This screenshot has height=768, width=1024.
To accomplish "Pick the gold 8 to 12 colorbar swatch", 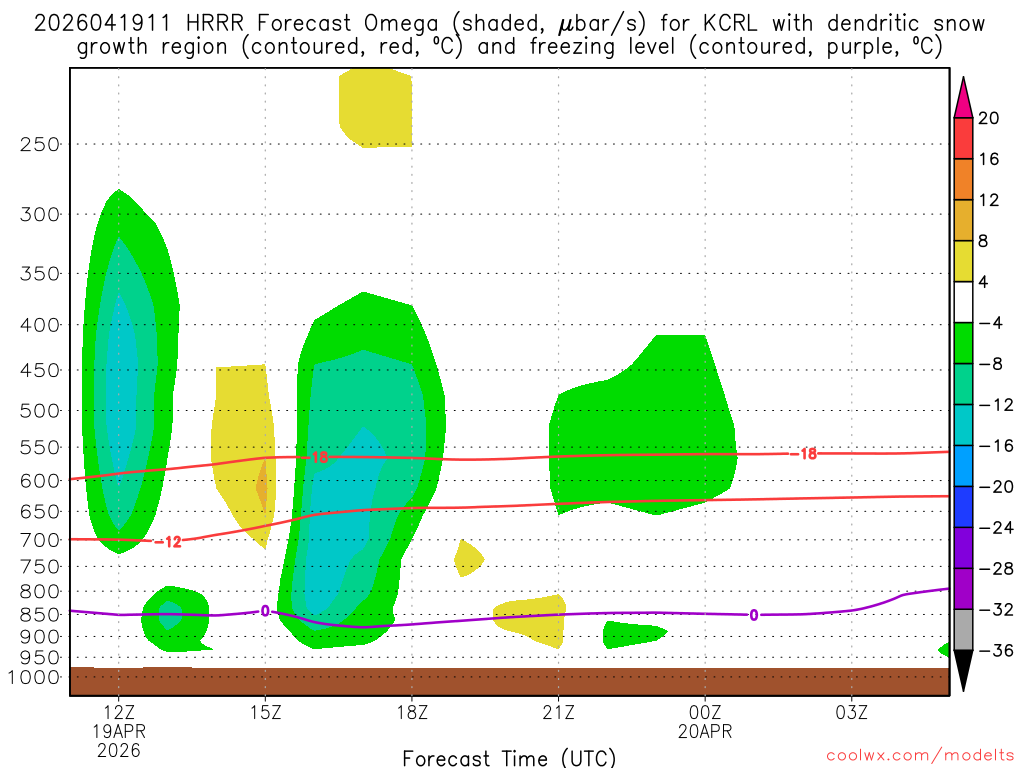I will 963,221.
